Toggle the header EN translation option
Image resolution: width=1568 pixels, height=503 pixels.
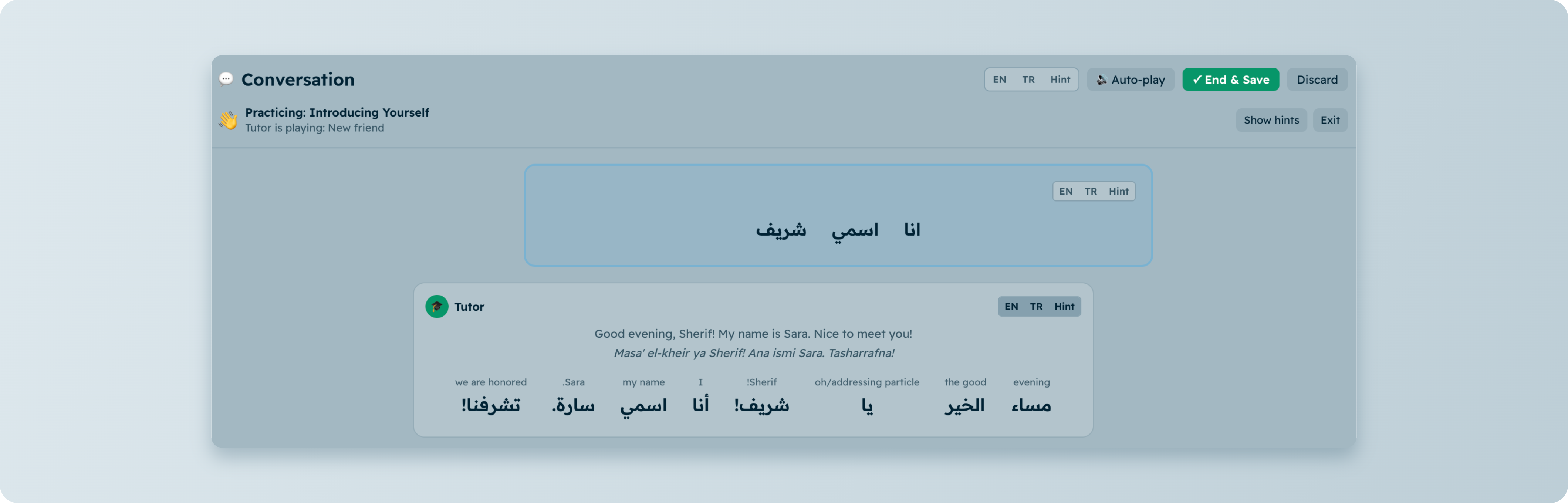[x=1000, y=80]
